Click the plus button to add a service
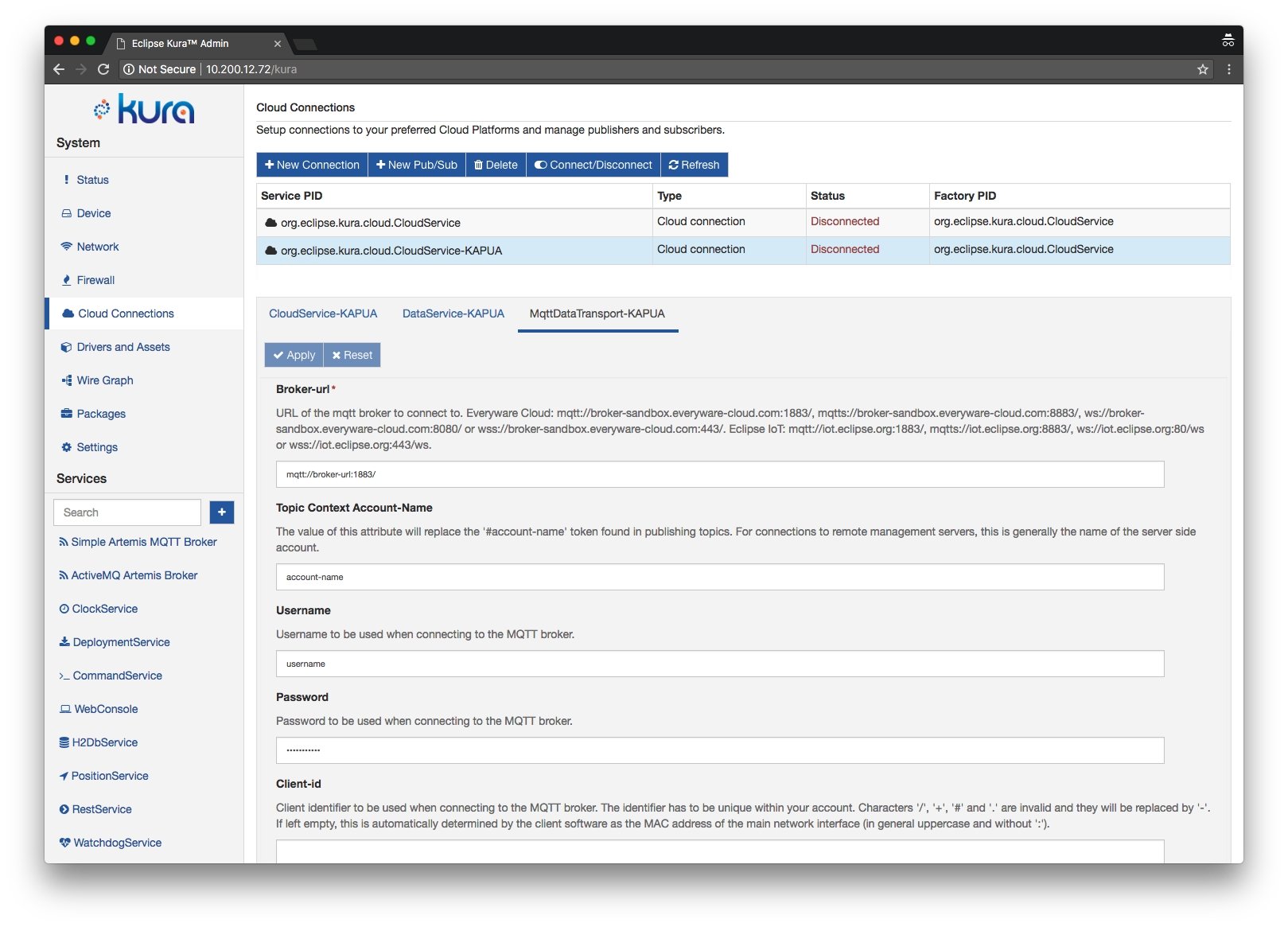Image resolution: width=1288 pixels, height=927 pixels. click(x=222, y=512)
